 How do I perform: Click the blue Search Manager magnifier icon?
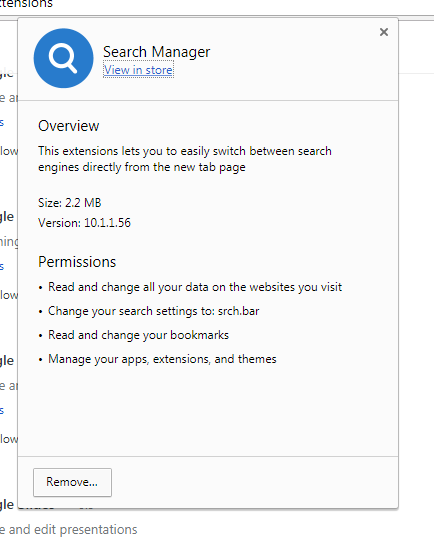[64, 58]
